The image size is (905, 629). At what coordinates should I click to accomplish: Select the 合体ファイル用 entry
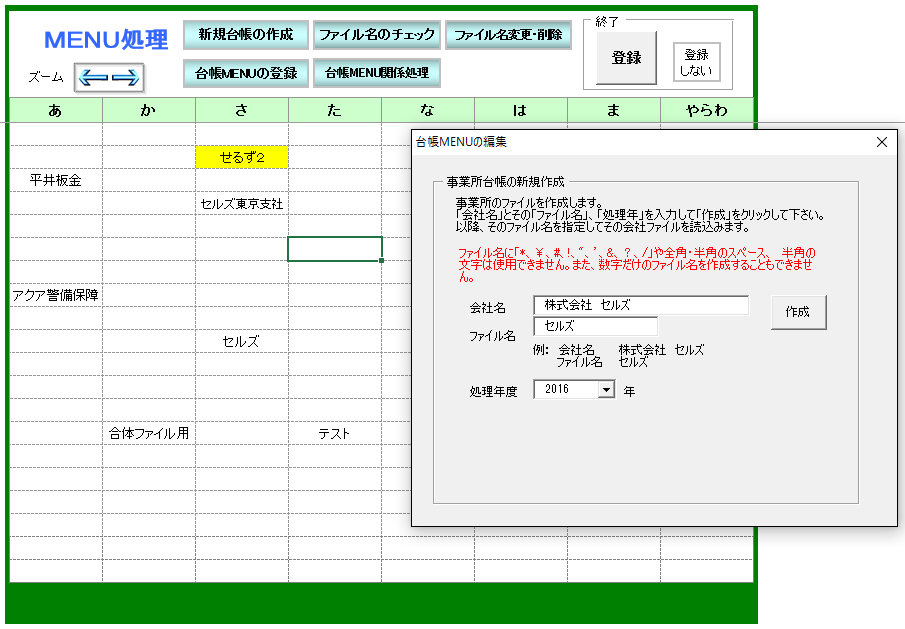149,433
